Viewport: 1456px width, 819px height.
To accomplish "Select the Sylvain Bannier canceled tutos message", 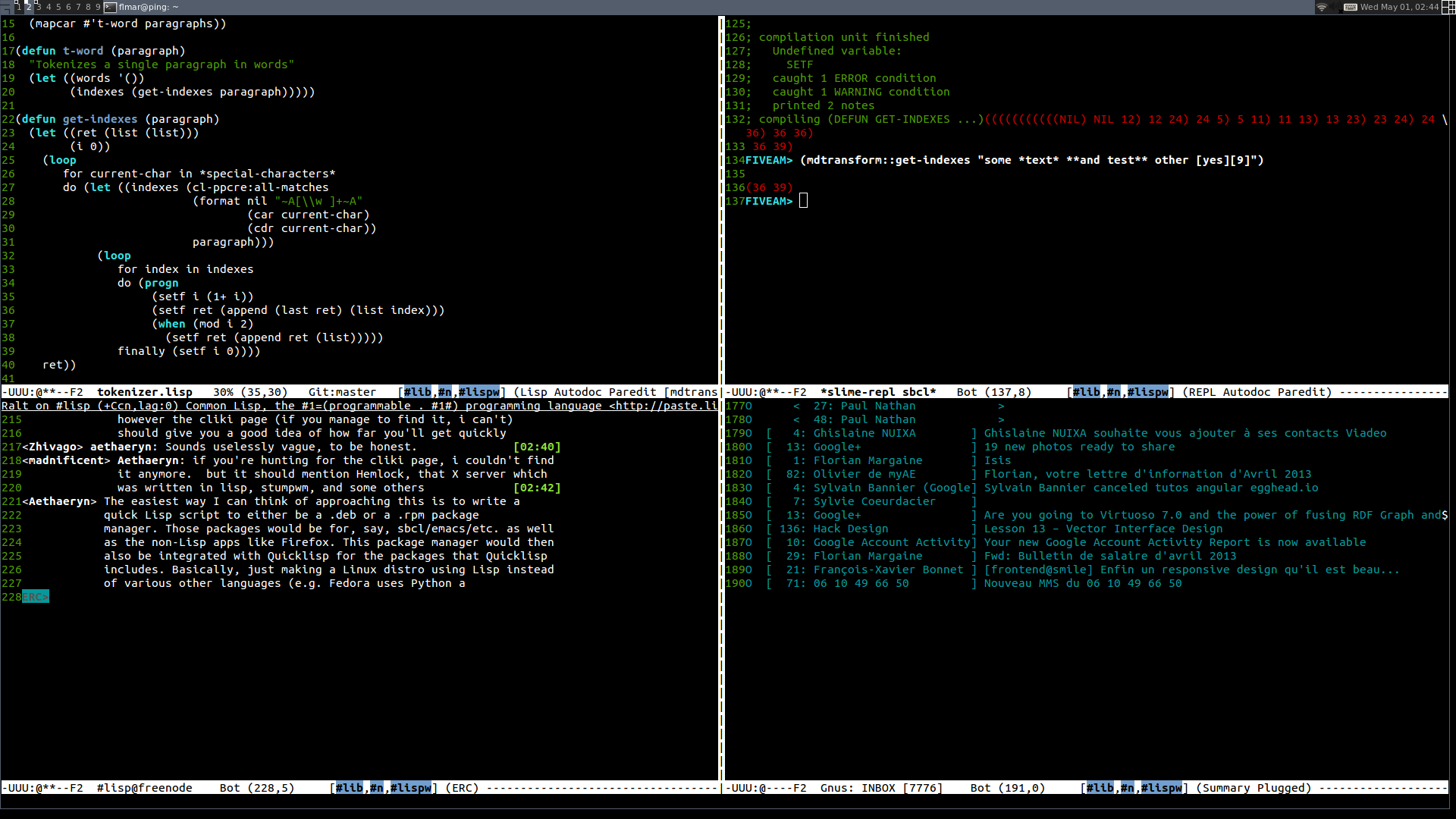I will [x=1042, y=488].
